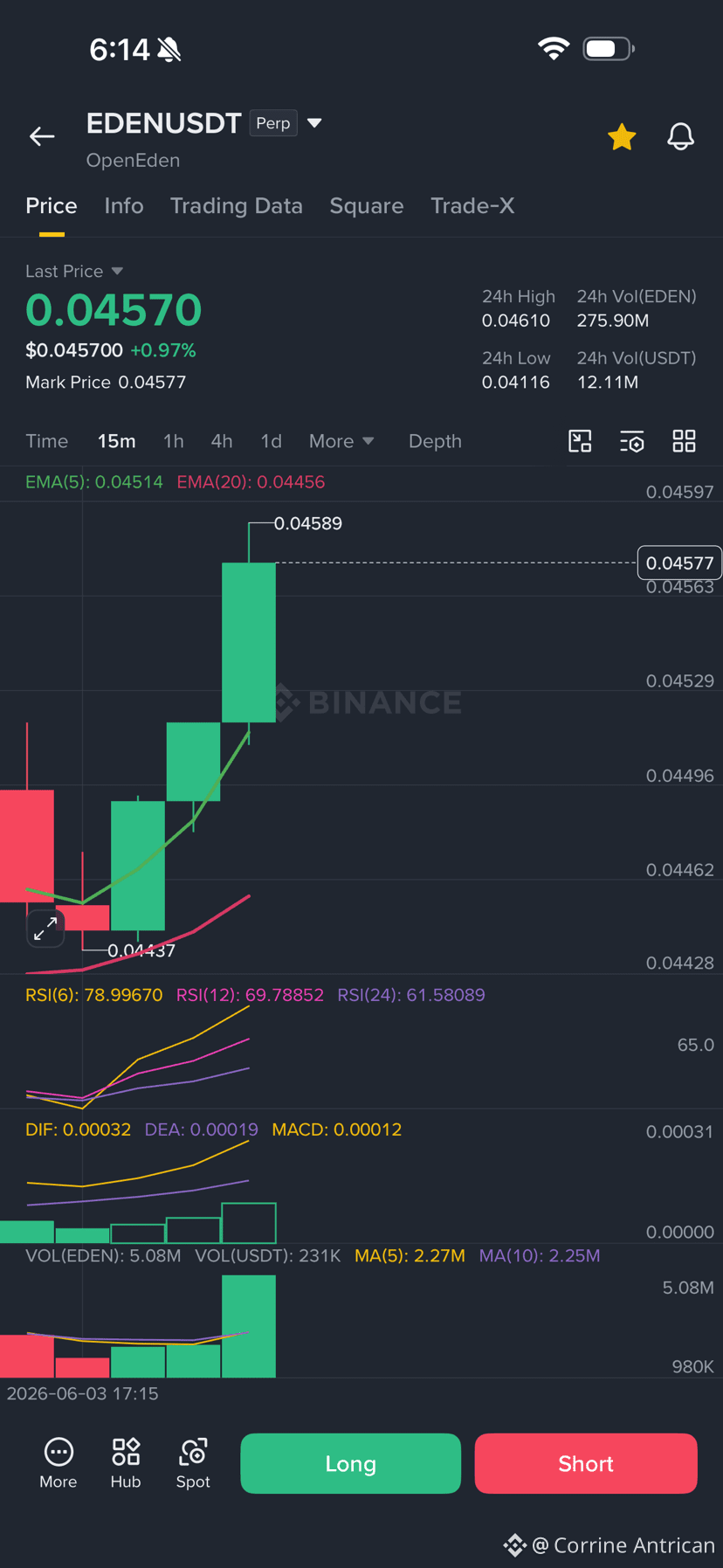Open the Hub icon
Image resolution: width=723 pixels, height=1568 pixels.
click(x=126, y=1463)
